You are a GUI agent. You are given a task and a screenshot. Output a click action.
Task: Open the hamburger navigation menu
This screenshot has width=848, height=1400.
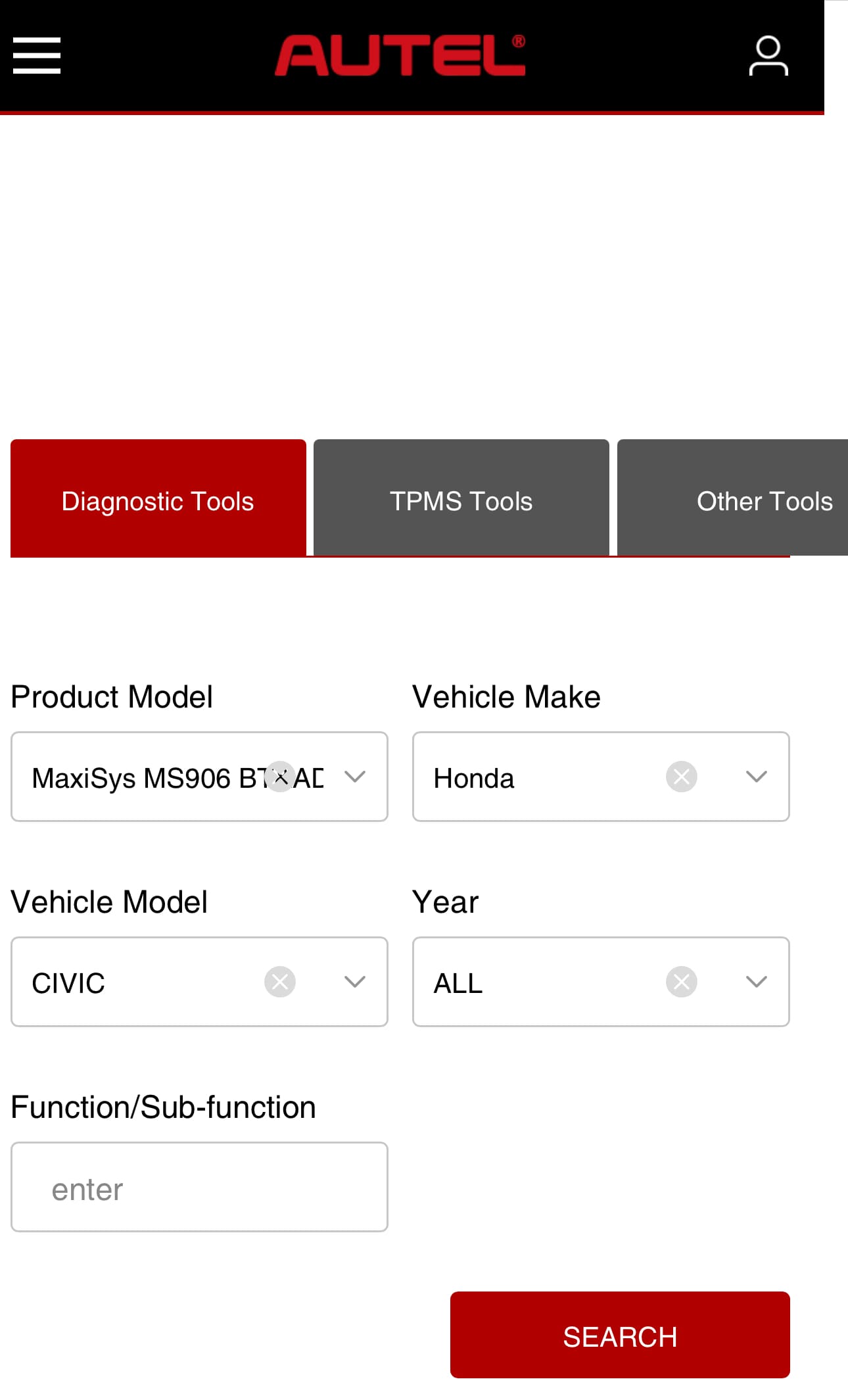(37, 55)
